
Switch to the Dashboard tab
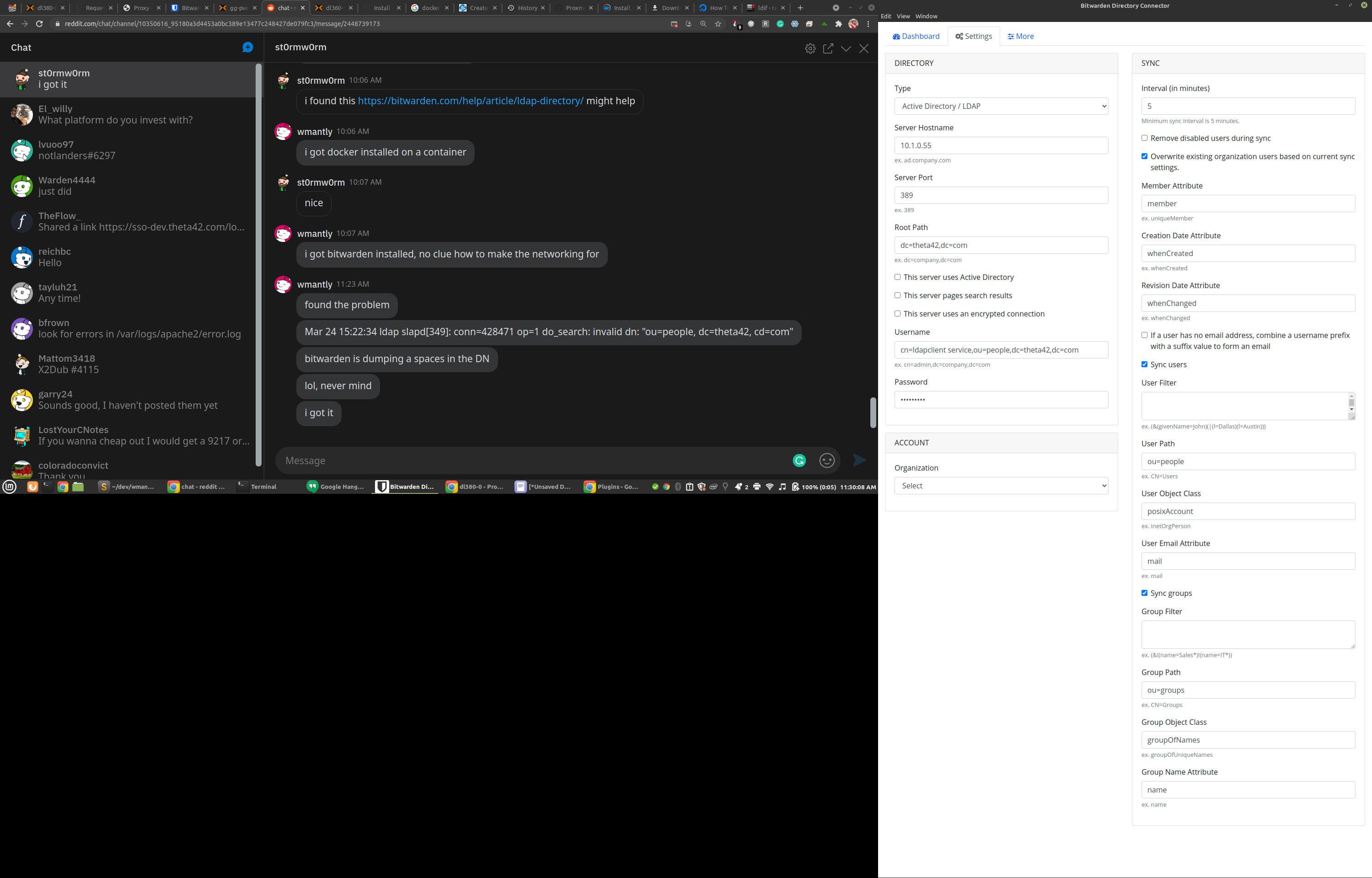(x=916, y=36)
